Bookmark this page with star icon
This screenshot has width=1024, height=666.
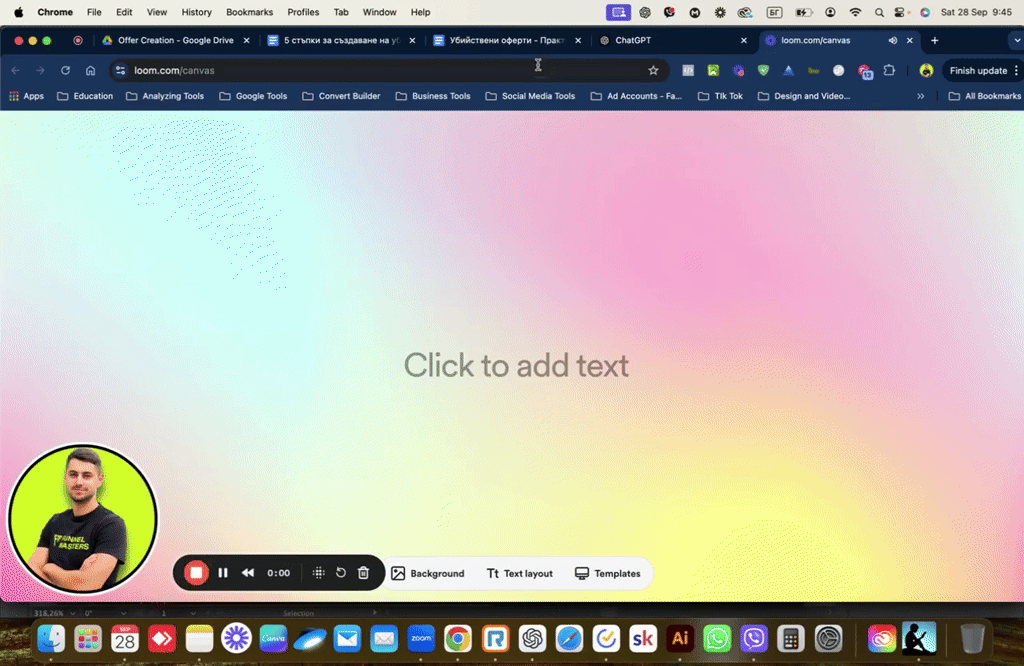point(653,71)
